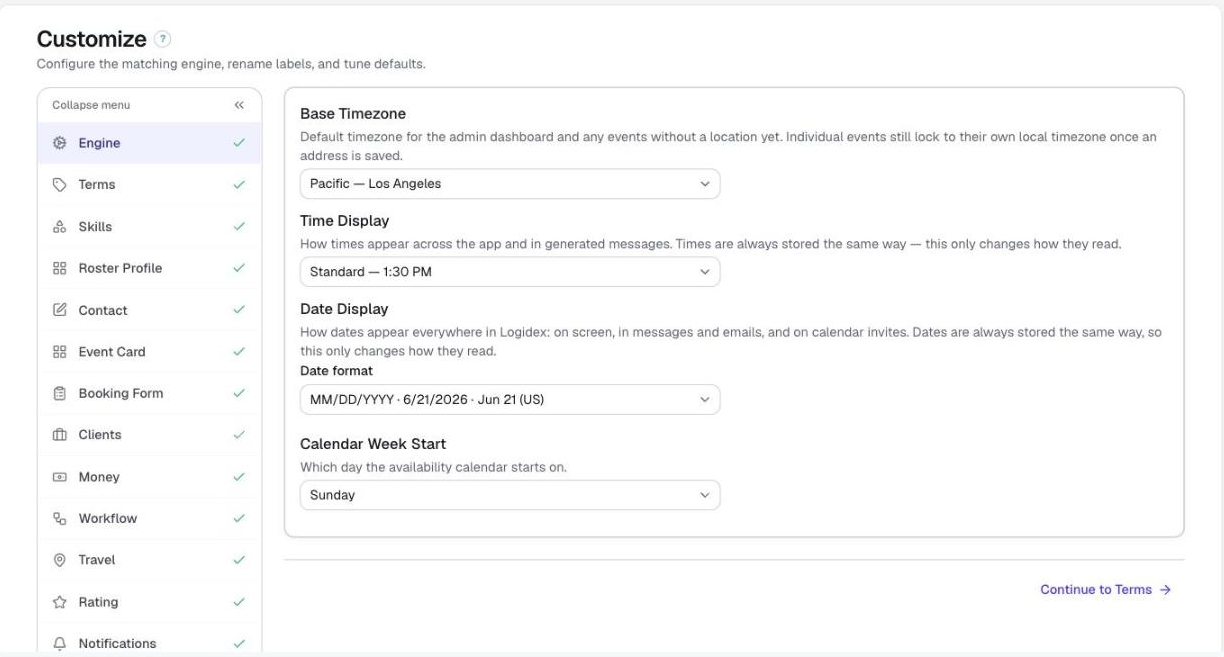
Task: Go to Roster Profile settings
Action: tap(149, 268)
